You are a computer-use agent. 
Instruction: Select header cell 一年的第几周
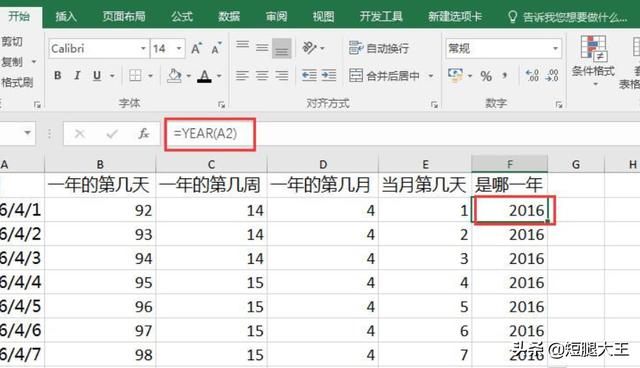(211, 185)
